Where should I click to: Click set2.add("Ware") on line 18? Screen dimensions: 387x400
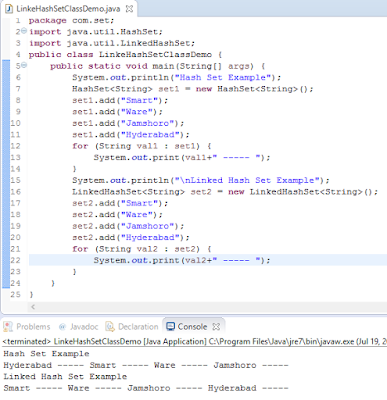[117, 215]
